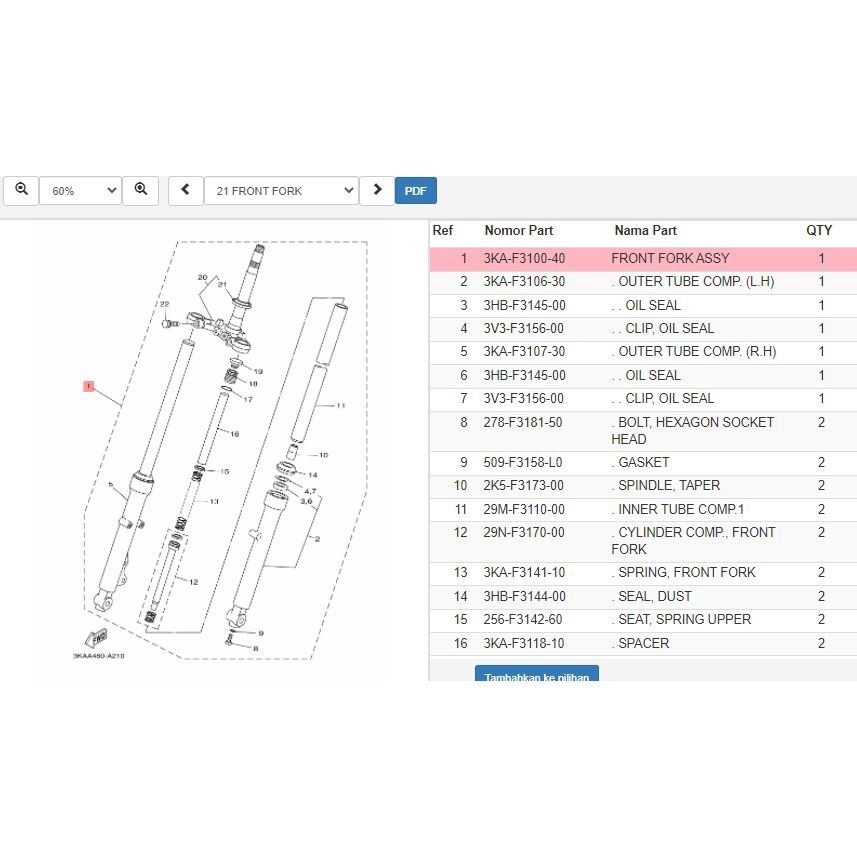This screenshot has width=857, height=857.
Task: Click the FWD direction icon in diagram
Action: (97, 638)
